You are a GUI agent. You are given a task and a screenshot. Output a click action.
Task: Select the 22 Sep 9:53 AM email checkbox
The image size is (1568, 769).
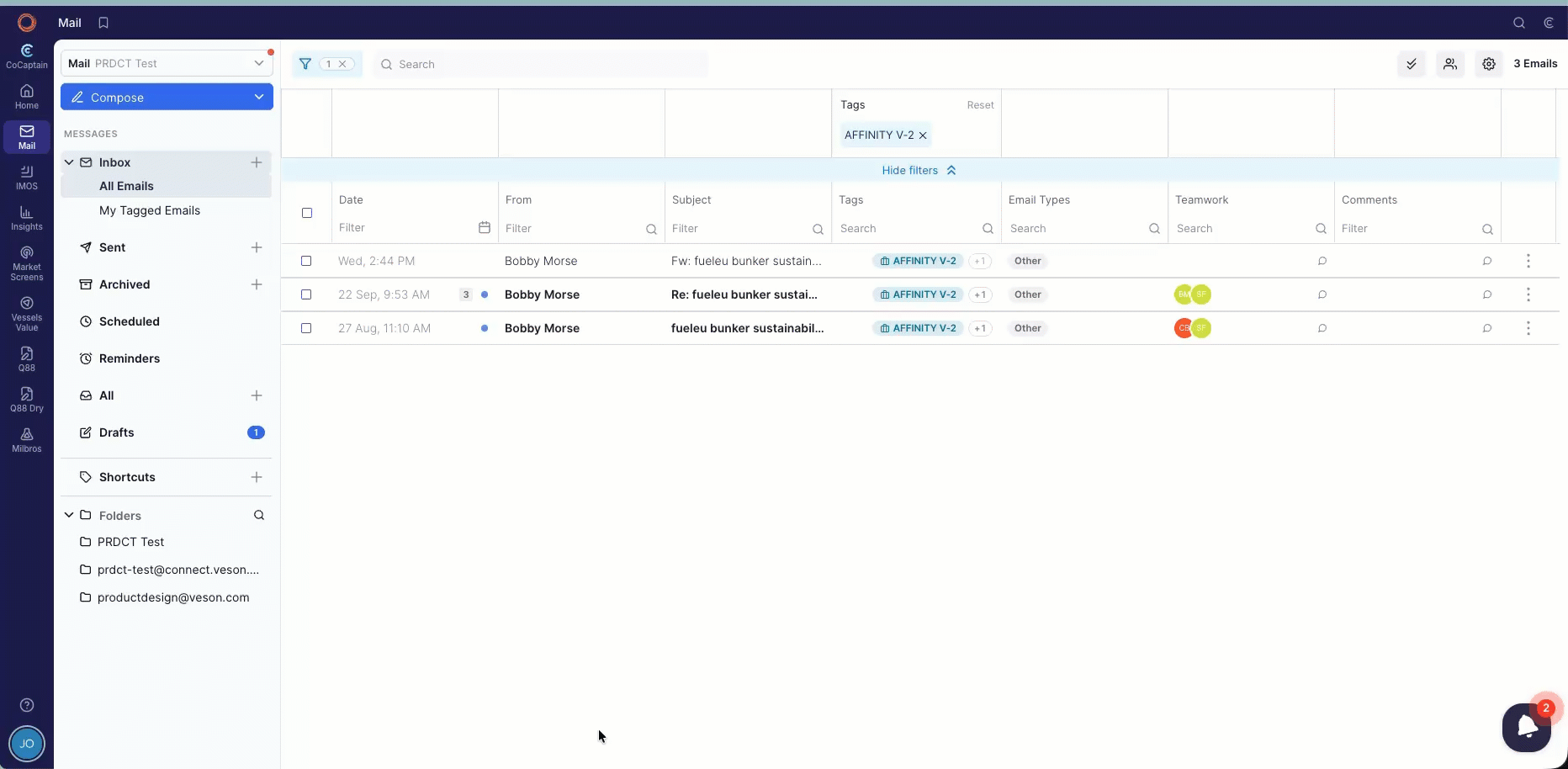[306, 294]
